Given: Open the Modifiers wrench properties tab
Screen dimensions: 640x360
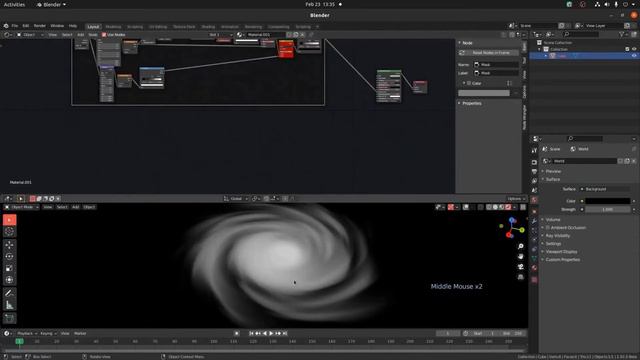Looking at the screenshot, I should tap(534, 221).
